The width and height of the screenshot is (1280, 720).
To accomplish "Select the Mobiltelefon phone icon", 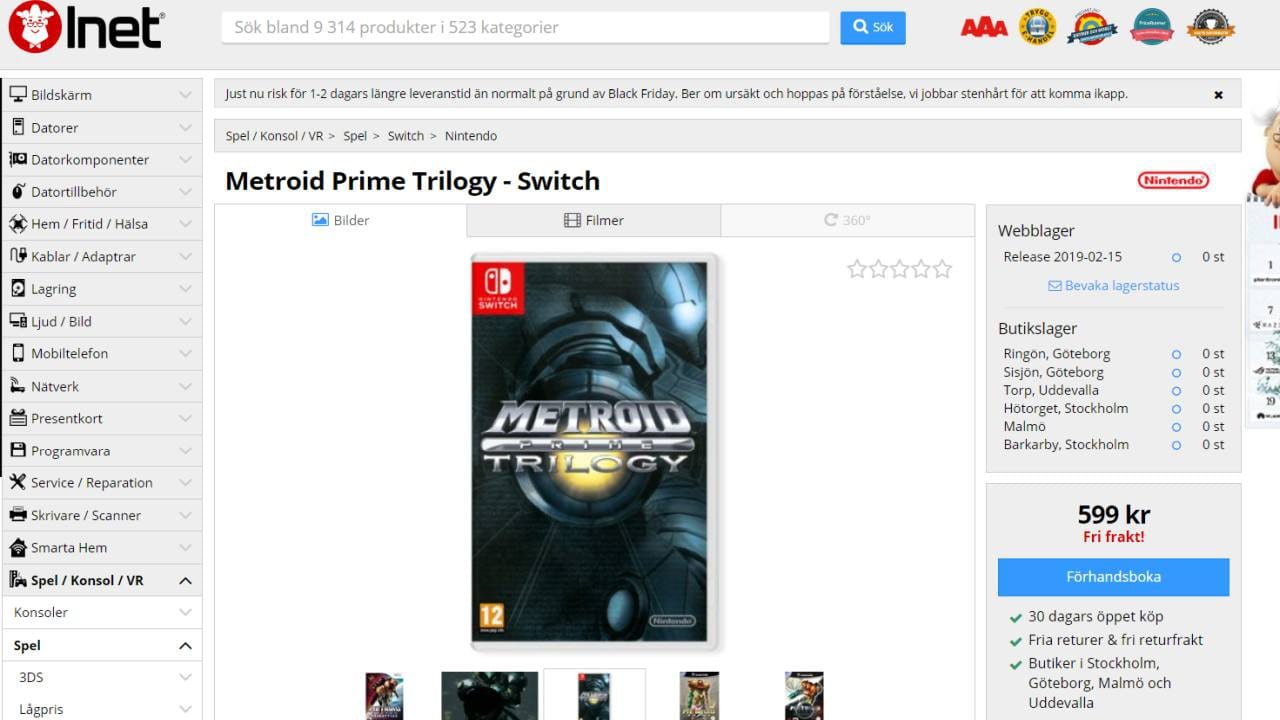I will 18,353.
